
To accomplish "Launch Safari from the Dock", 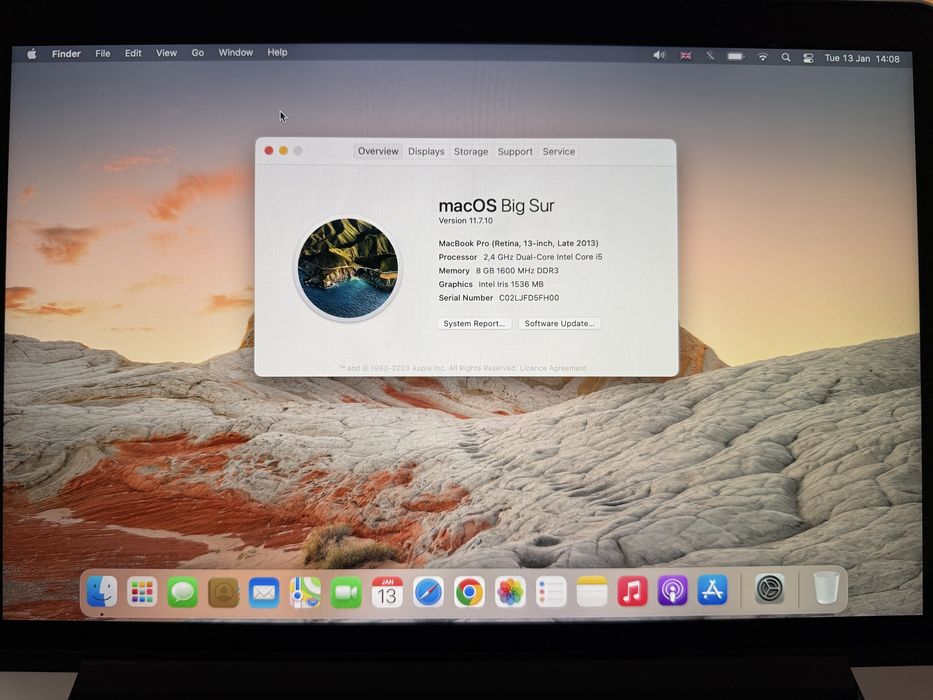I will point(428,592).
